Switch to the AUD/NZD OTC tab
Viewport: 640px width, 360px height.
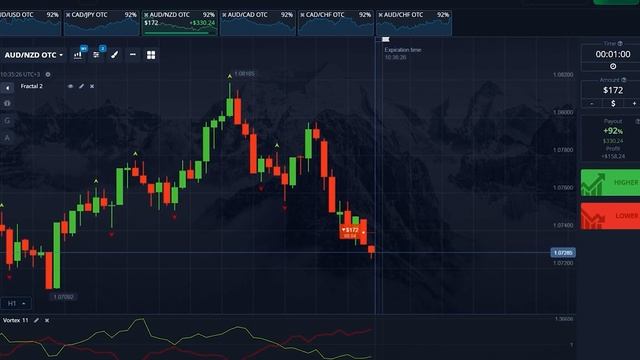pyautogui.click(x=180, y=23)
